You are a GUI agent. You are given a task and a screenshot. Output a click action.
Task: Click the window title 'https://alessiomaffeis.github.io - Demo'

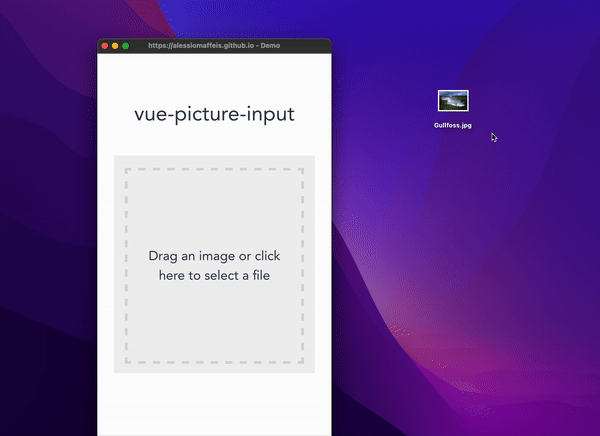click(214, 46)
